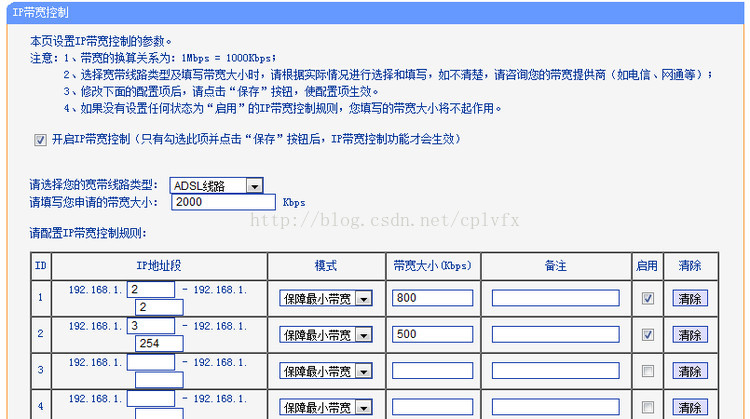
Task: Click rule 3 remark (备注) field
Action: pos(555,371)
